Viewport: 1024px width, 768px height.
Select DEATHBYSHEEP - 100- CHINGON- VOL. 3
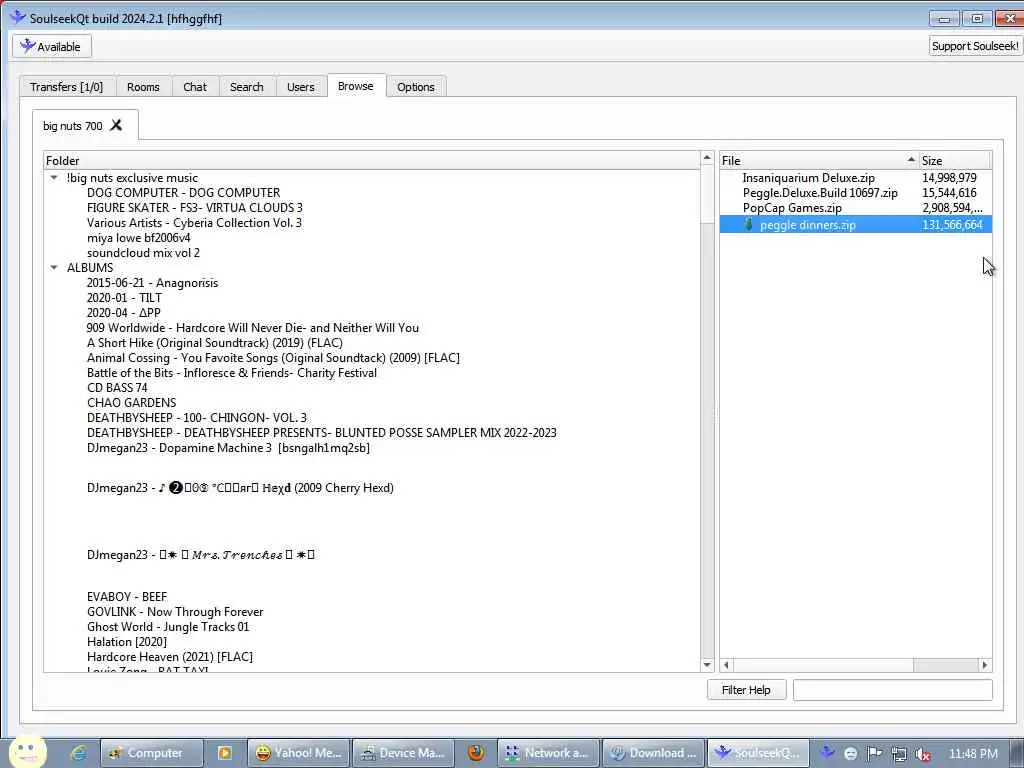[197, 418]
